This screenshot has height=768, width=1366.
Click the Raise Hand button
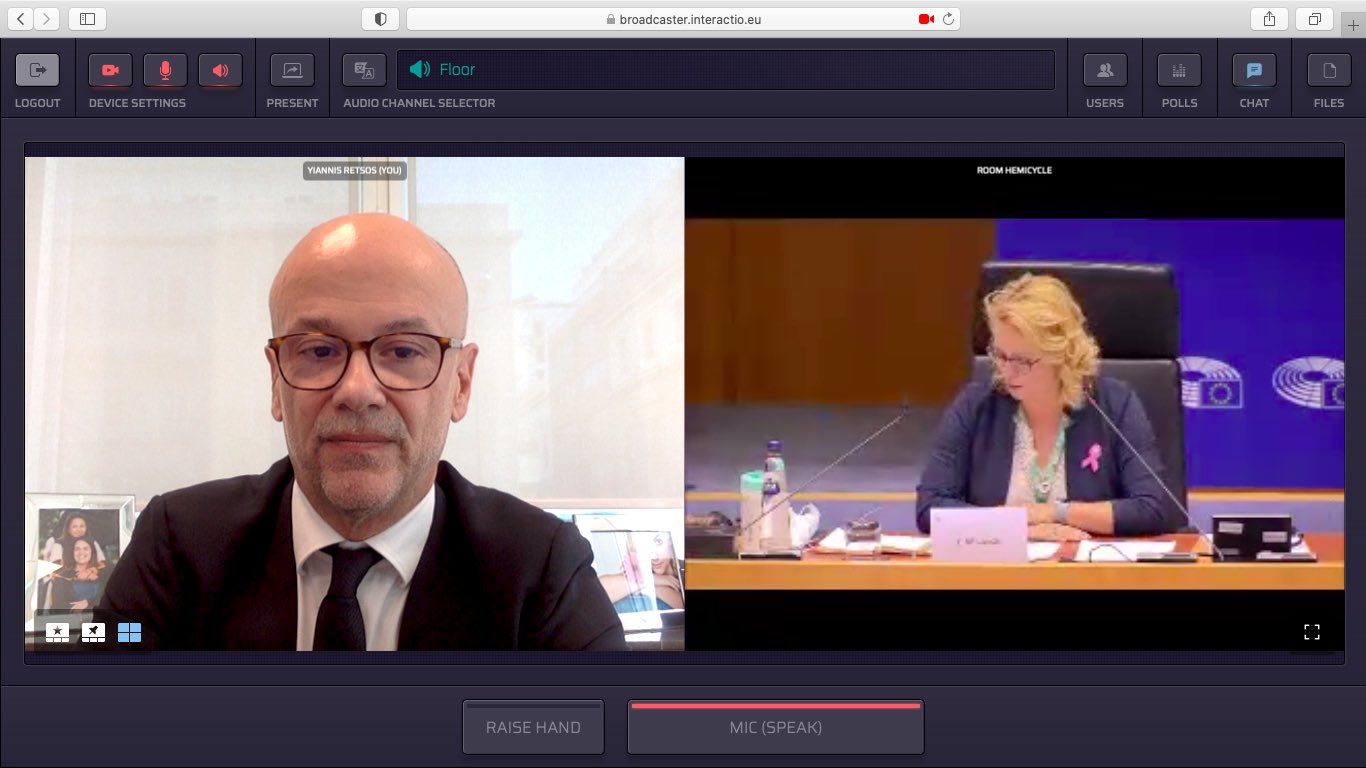click(x=533, y=727)
